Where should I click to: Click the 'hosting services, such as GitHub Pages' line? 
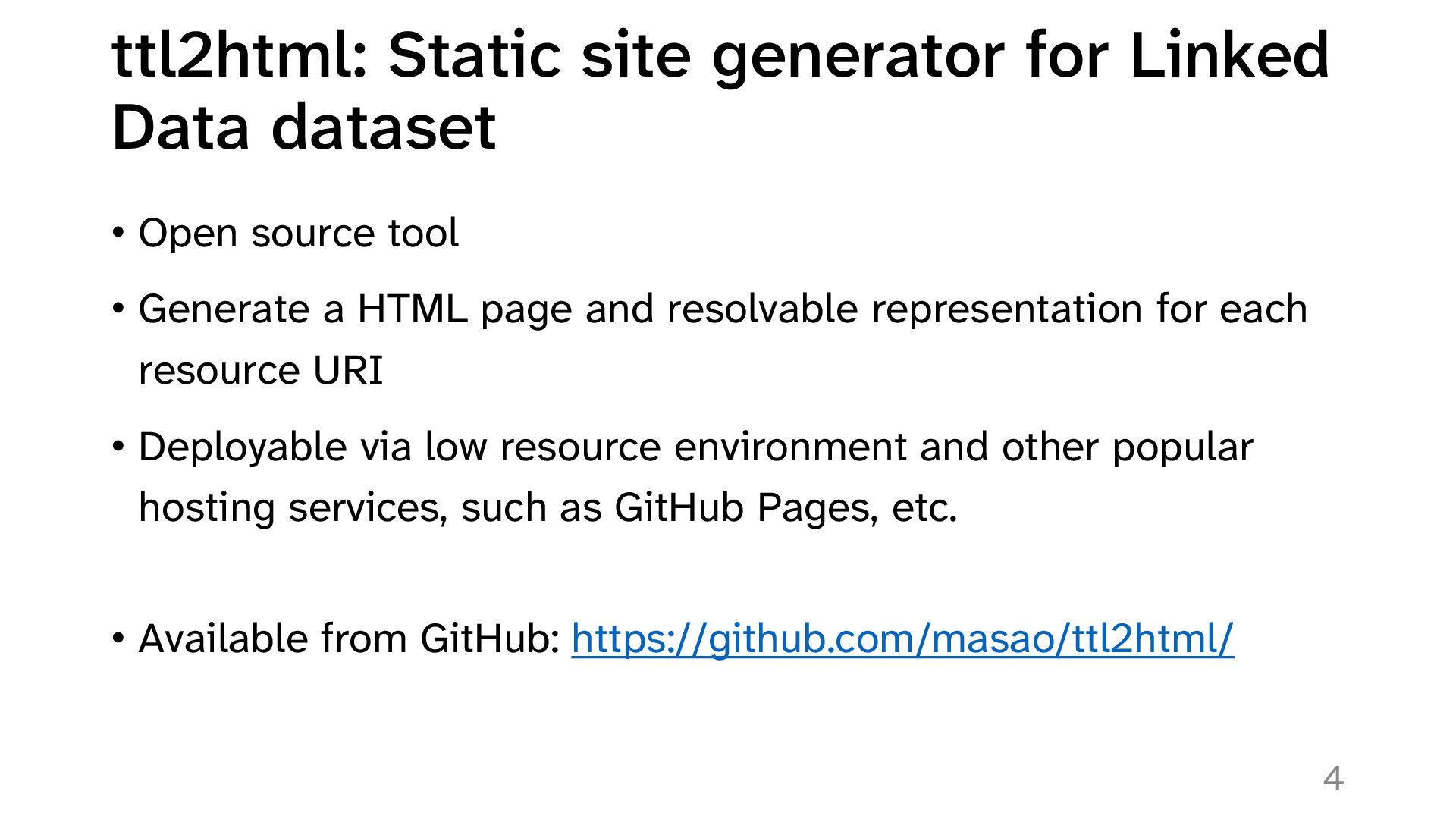(548, 507)
